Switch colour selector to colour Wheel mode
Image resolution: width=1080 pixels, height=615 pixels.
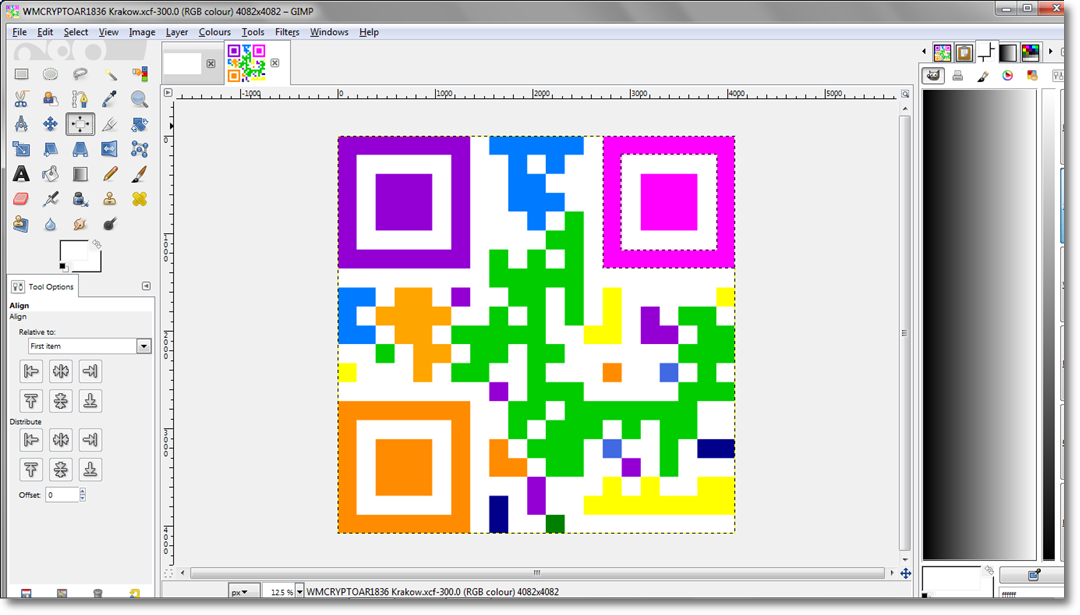[1008, 76]
